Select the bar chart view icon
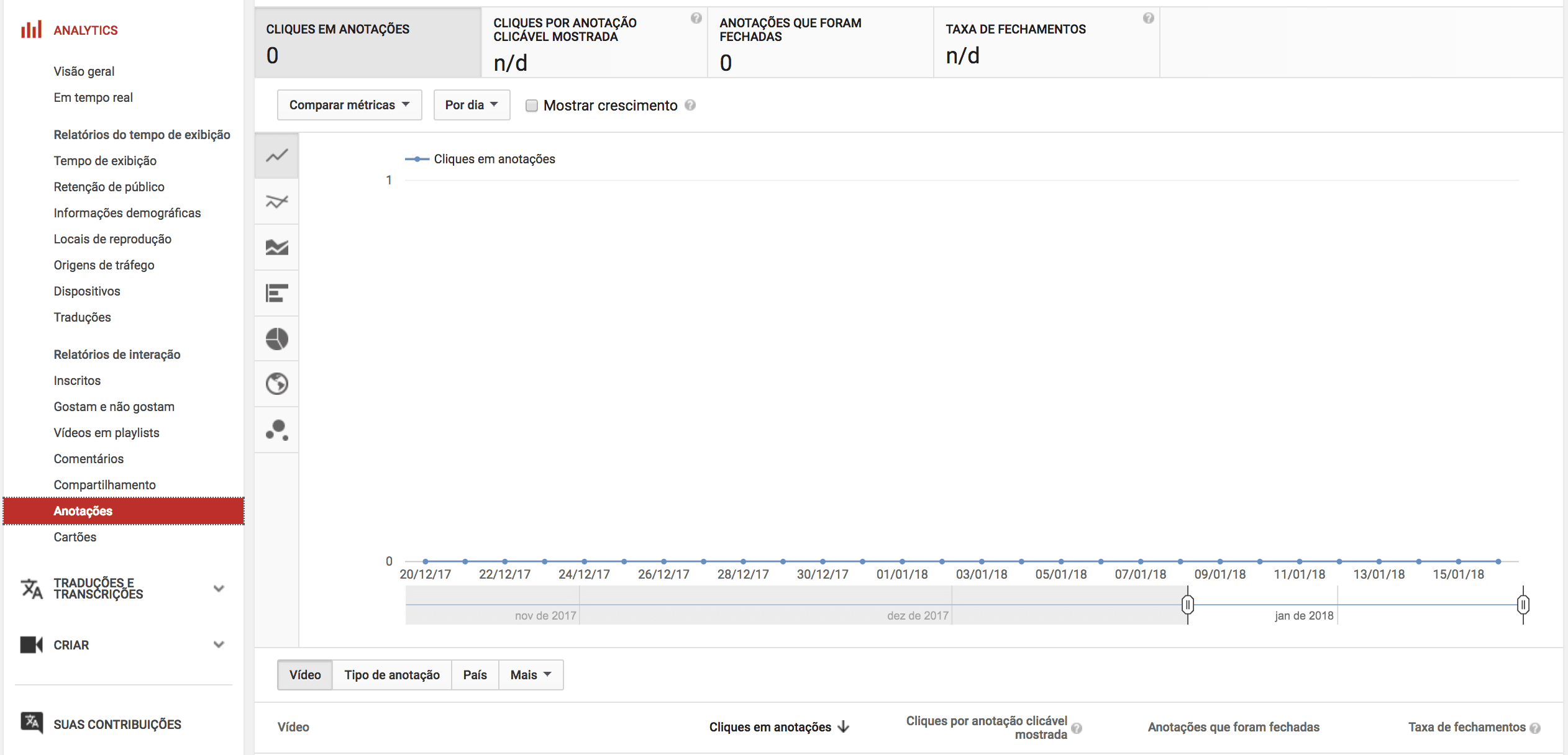1568x755 pixels. coord(276,293)
